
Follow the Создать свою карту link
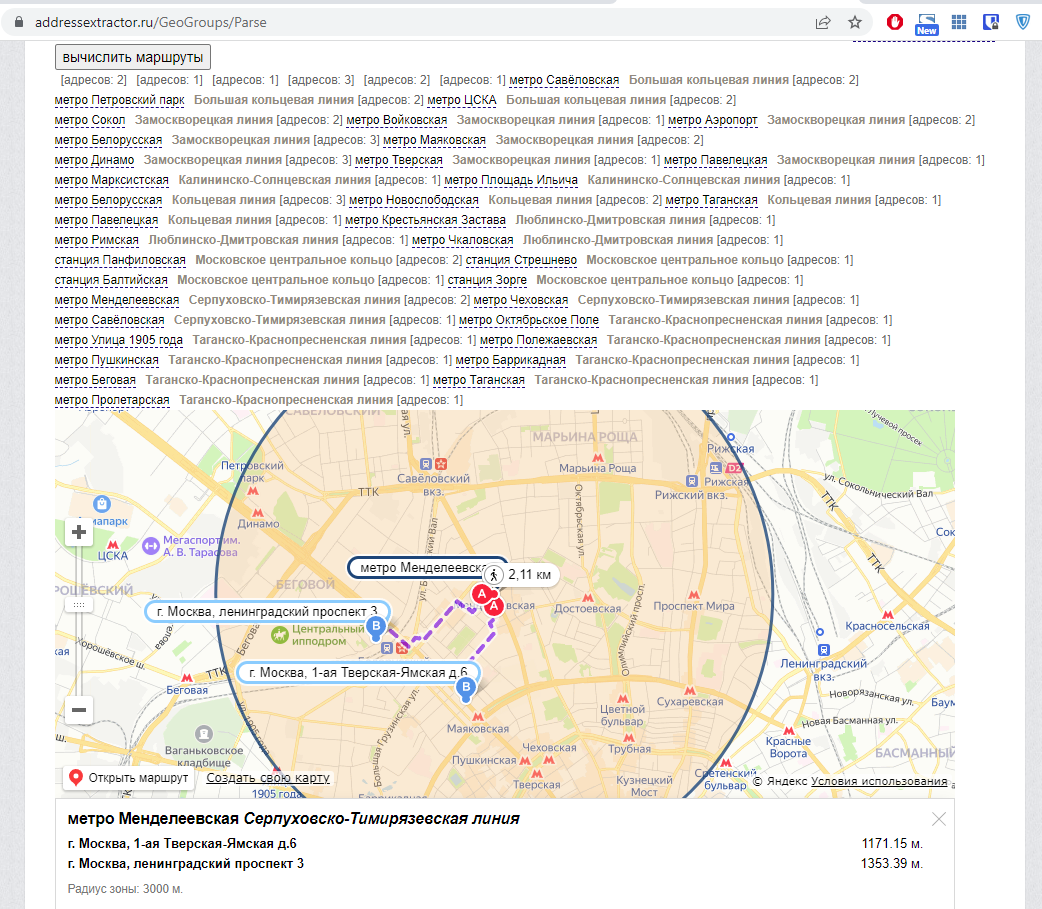268,777
